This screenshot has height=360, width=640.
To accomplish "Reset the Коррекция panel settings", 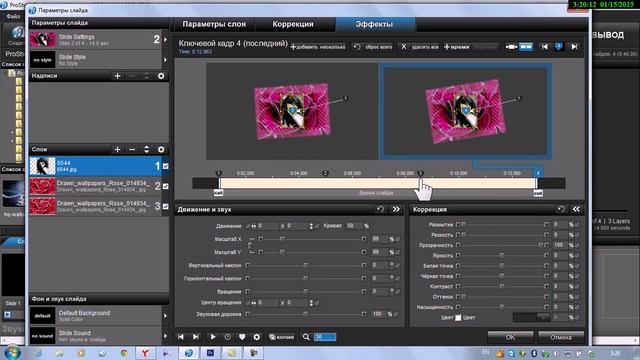I will [x=561, y=209].
